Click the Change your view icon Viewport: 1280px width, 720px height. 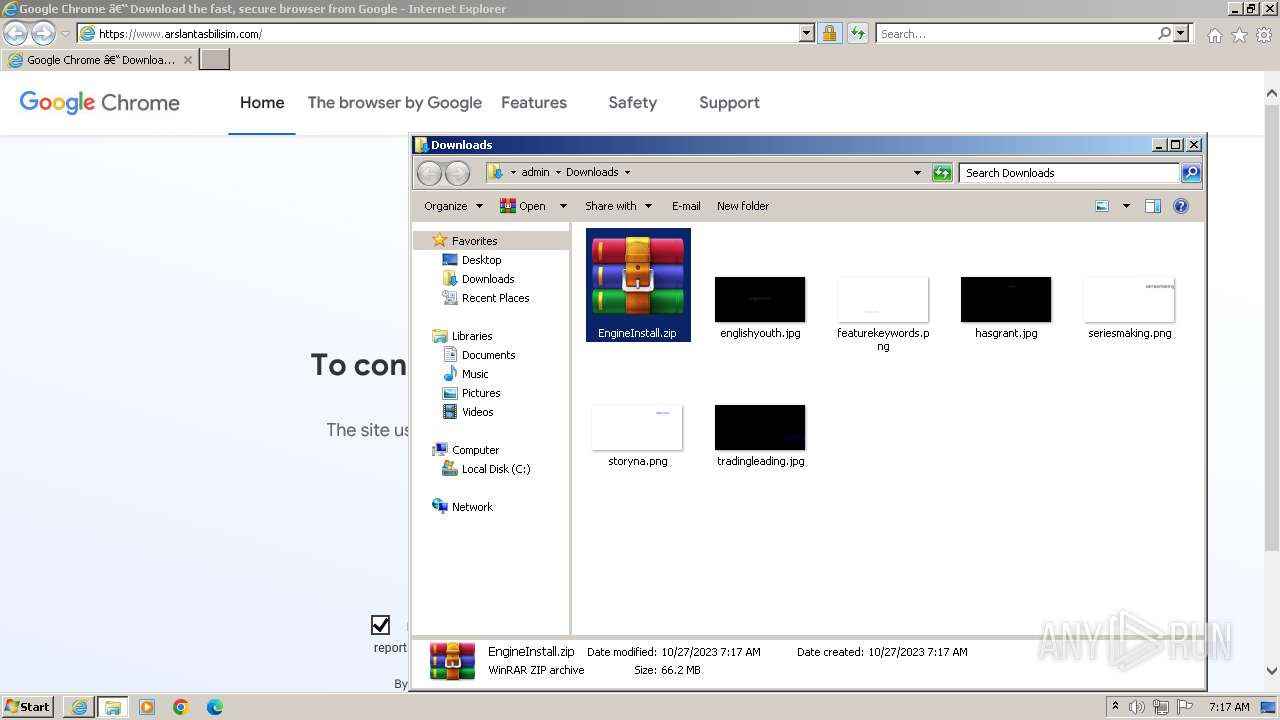click(1102, 206)
